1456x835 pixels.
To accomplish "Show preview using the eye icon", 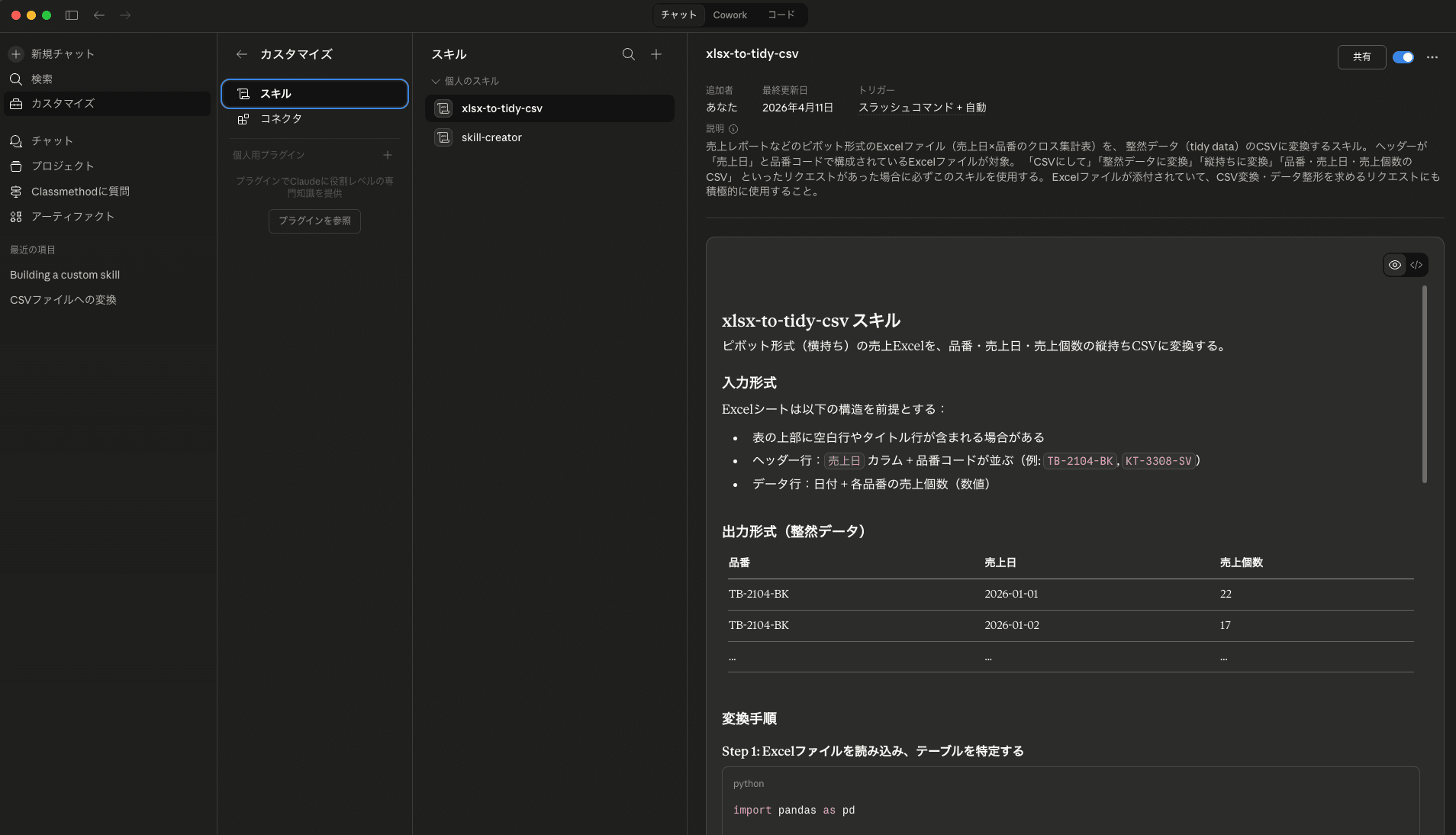I will click(x=1395, y=264).
